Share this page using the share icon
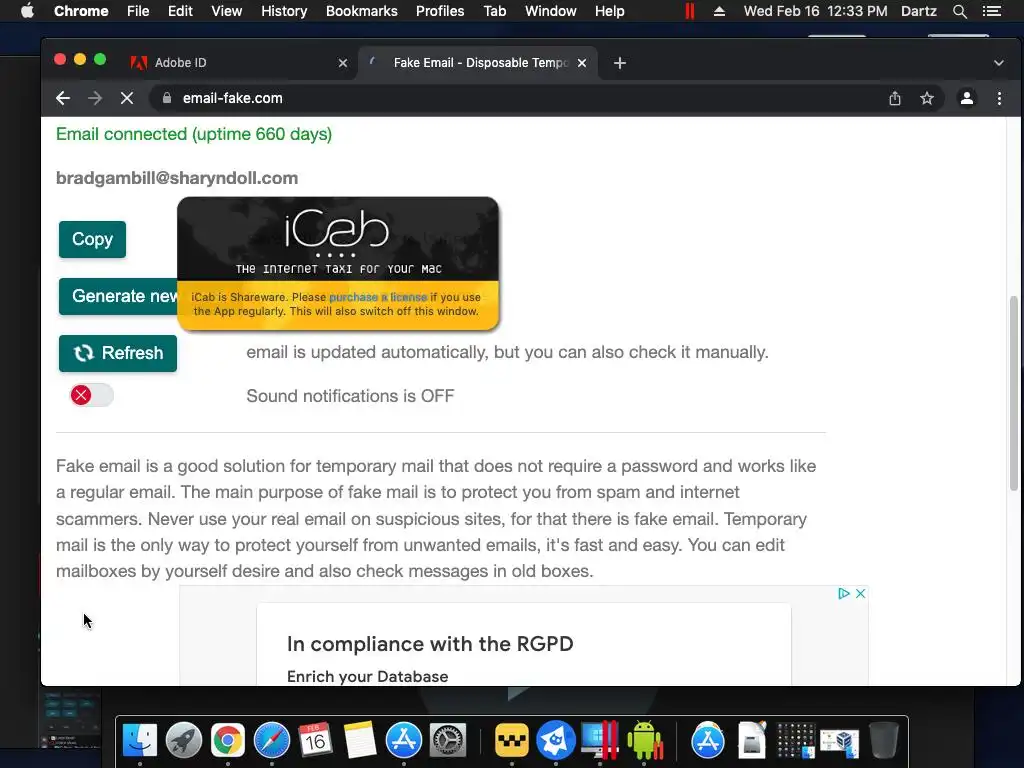 [x=895, y=98]
